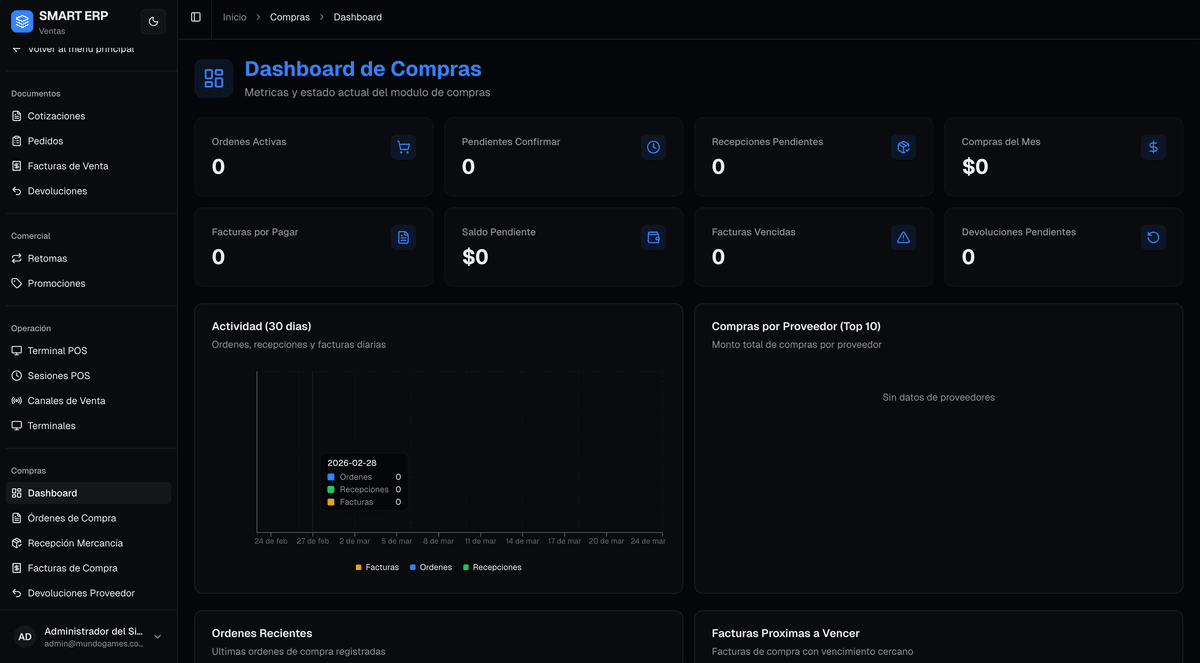
Task: Toggle Recepciones series in chart legend
Action: [491, 567]
